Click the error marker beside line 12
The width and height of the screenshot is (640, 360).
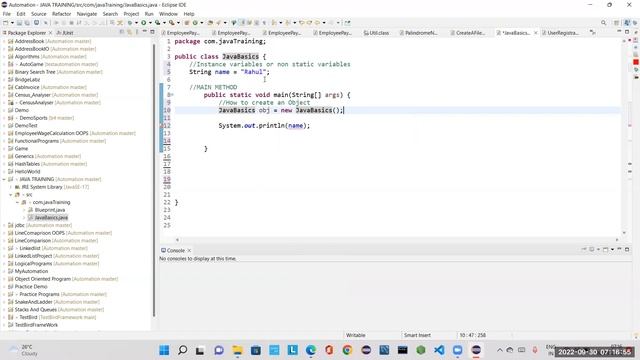(162, 126)
